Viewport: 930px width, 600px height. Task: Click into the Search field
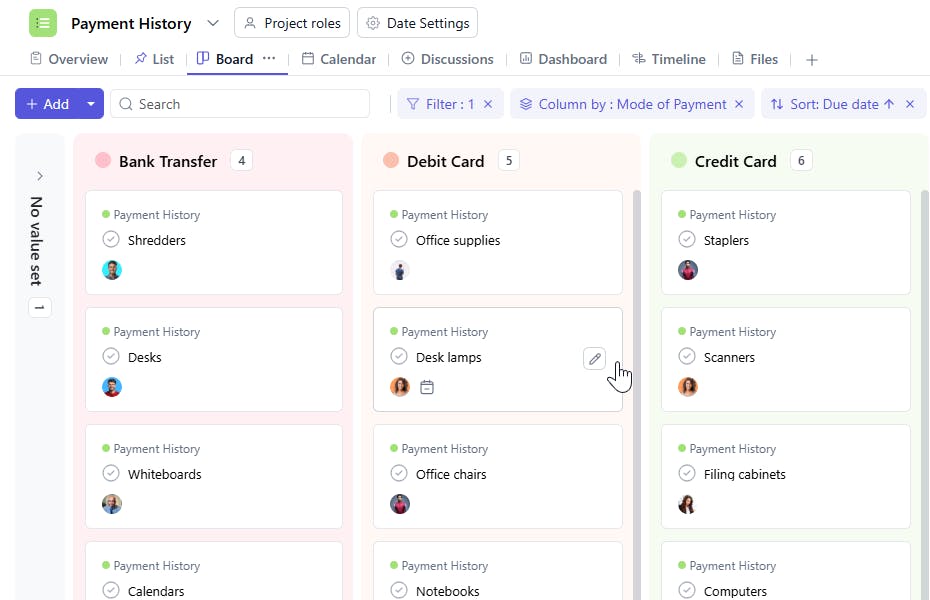click(x=250, y=104)
